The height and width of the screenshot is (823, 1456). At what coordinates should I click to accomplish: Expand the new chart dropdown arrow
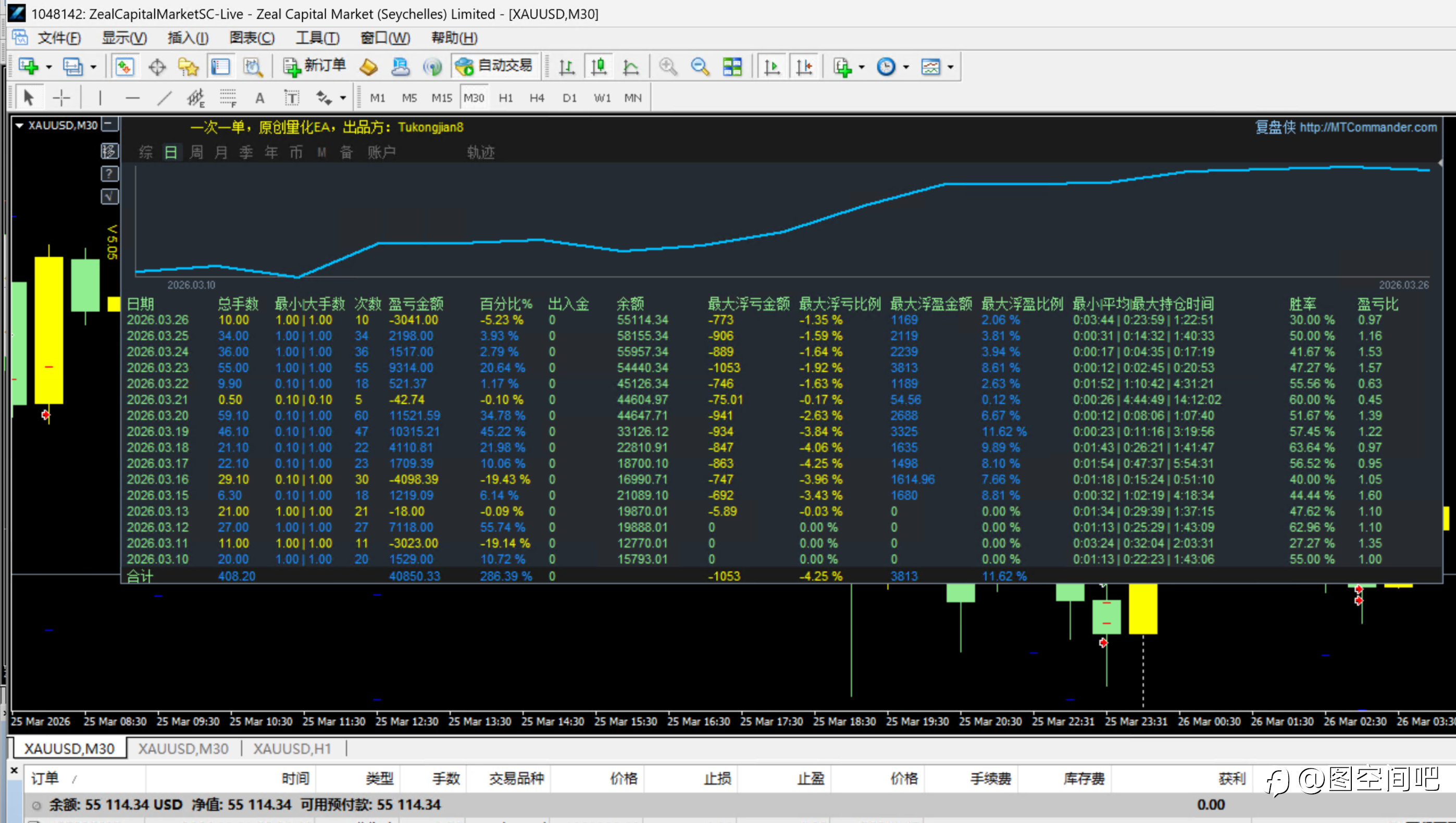pos(49,67)
